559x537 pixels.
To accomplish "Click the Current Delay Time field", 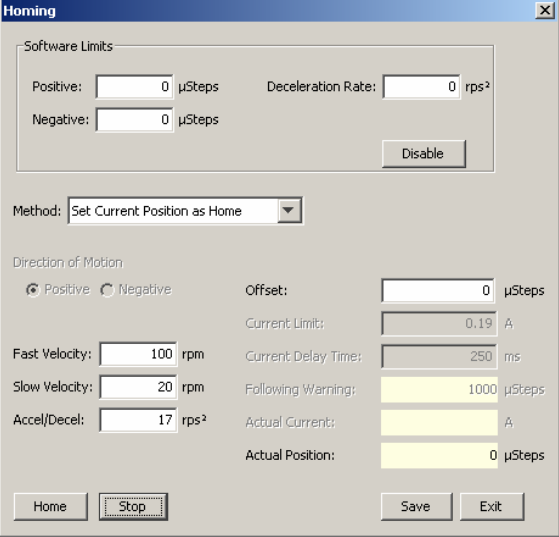I will point(439,356).
